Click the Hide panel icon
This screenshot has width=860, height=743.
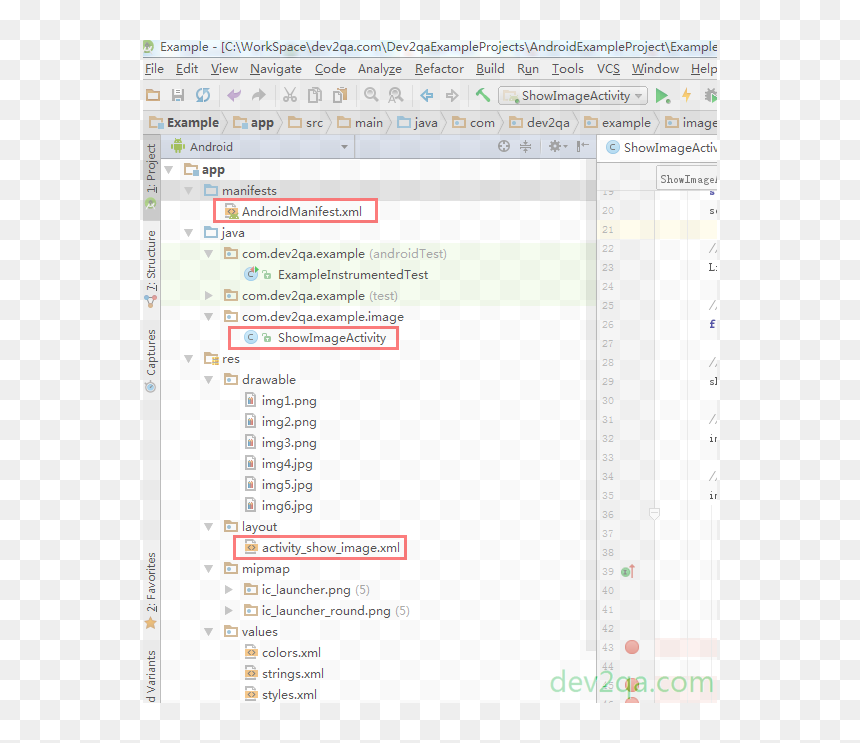click(582, 146)
